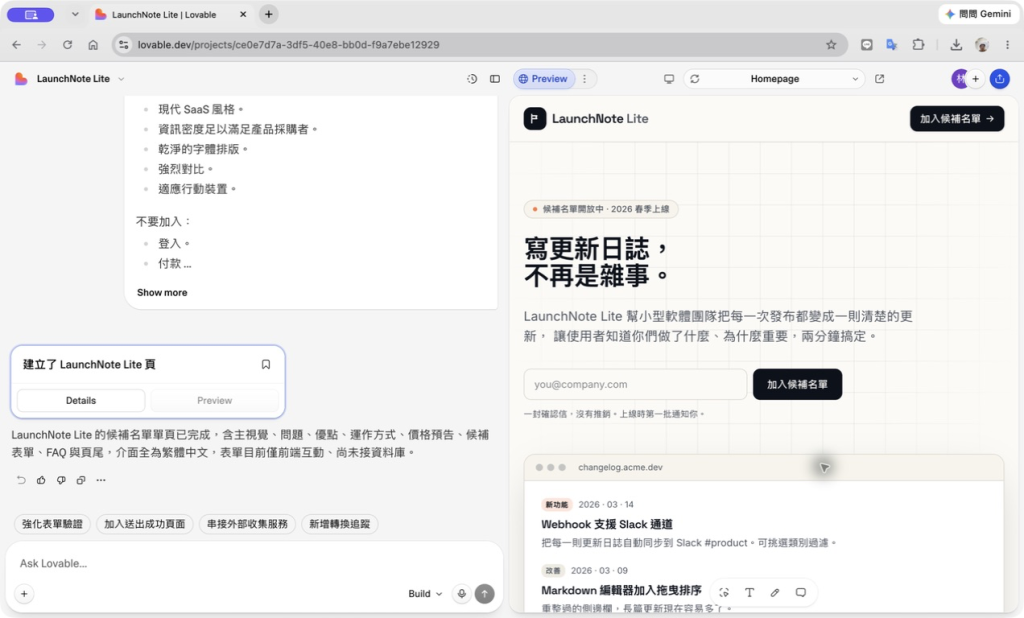Bookmark the LaunchNote Lite version card
The width and height of the screenshot is (1024, 618).
tap(266, 365)
